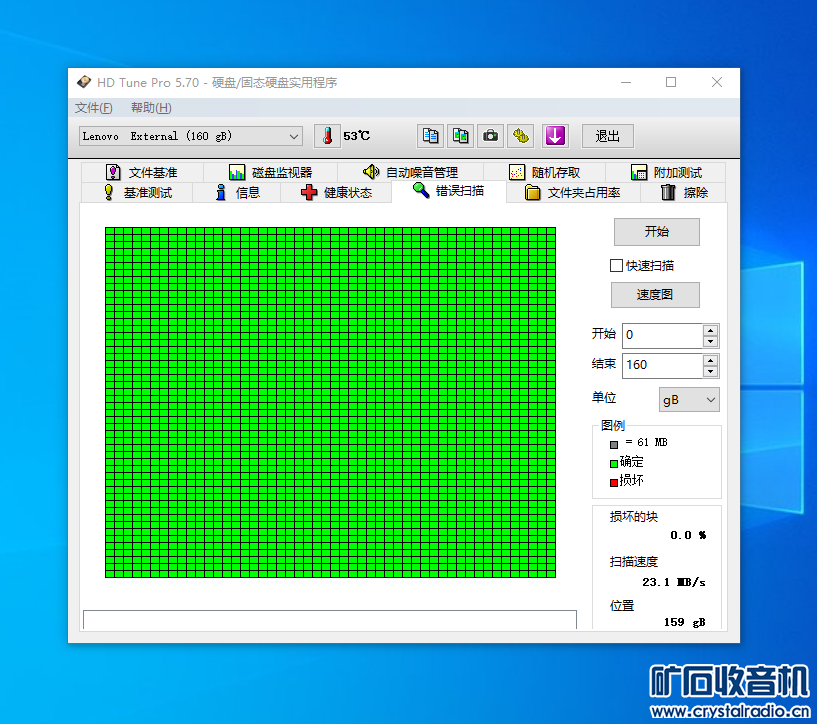
Task: Click the copy text to clipboard icon
Action: pyautogui.click(x=430, y=136)
